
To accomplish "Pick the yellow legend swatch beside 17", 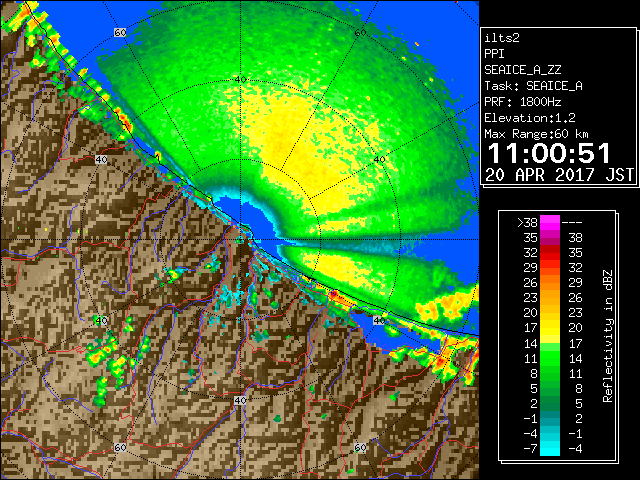I will (x=550, y=328).
